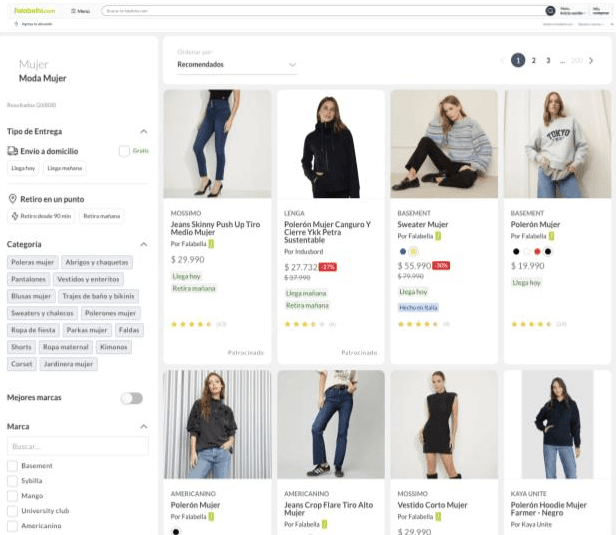Select yellow color swatch on Sweater Mujer
Image resolution: width=616 pixels, height=535 pixels.
tap(413, 251)
